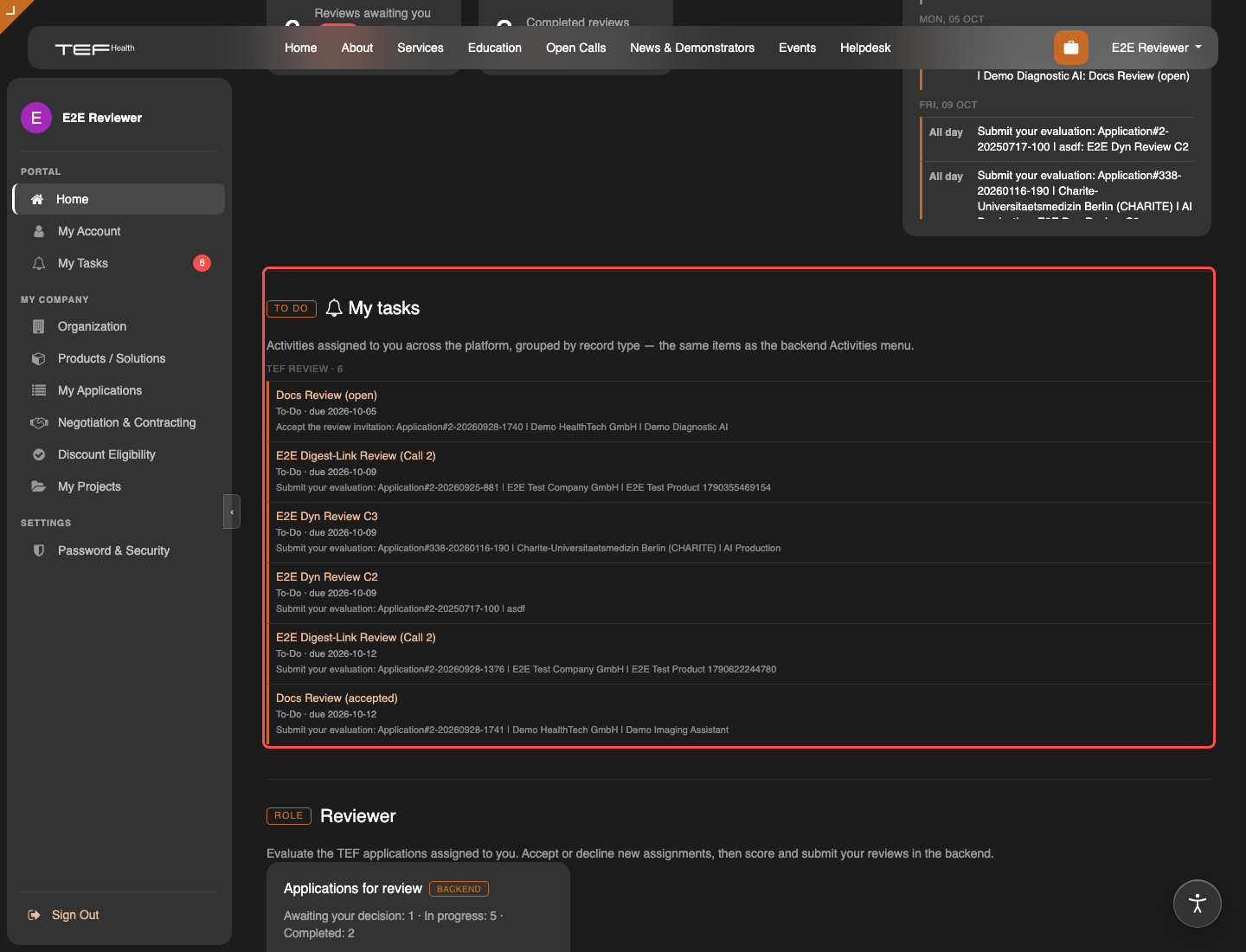The height and width of the screenshot is (952, 1246).
Task: Open the Open Calls menu item
Action: pyautogui.click(x=576, y=48)
